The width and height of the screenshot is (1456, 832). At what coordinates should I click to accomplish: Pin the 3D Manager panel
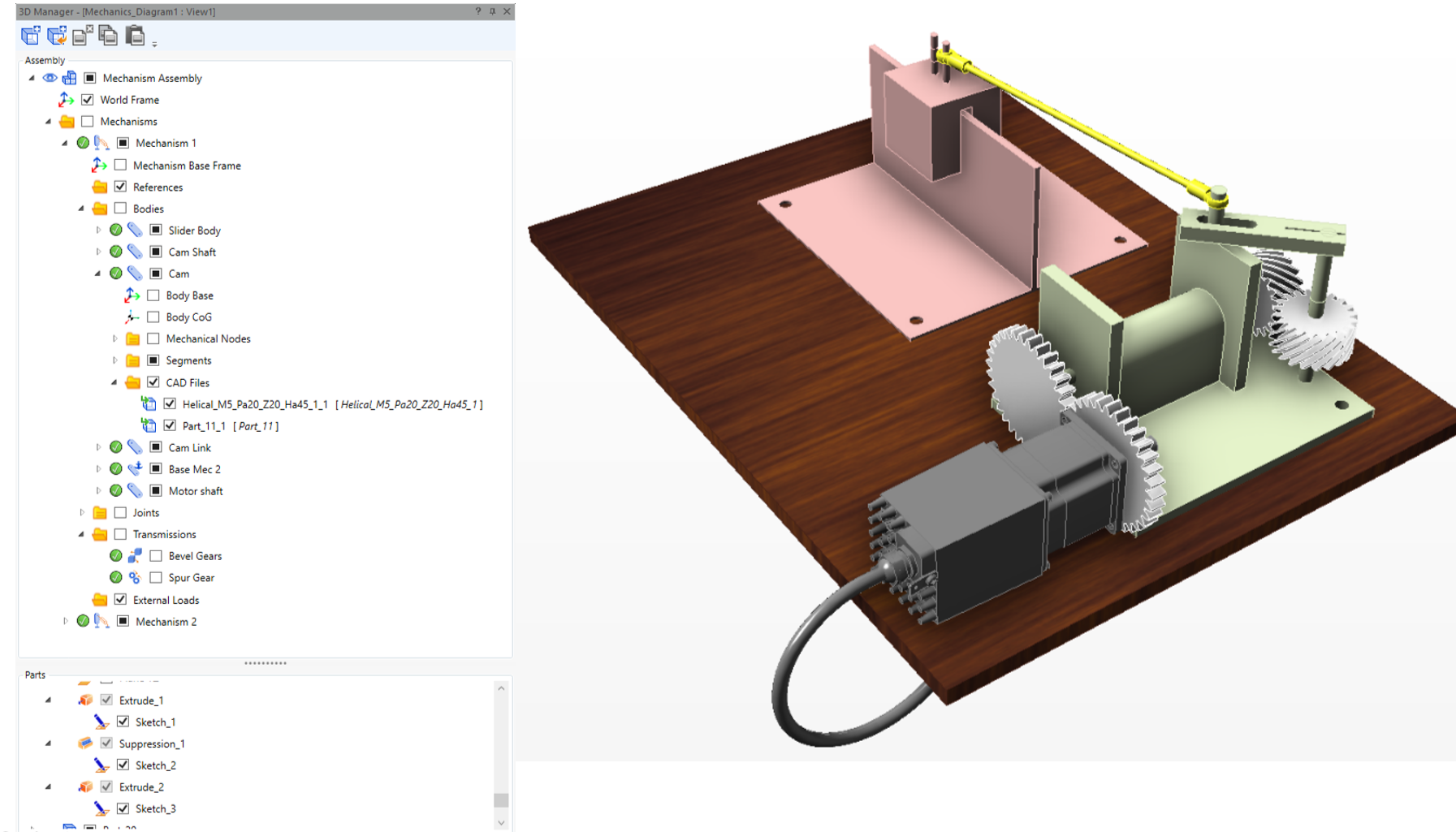492,11
